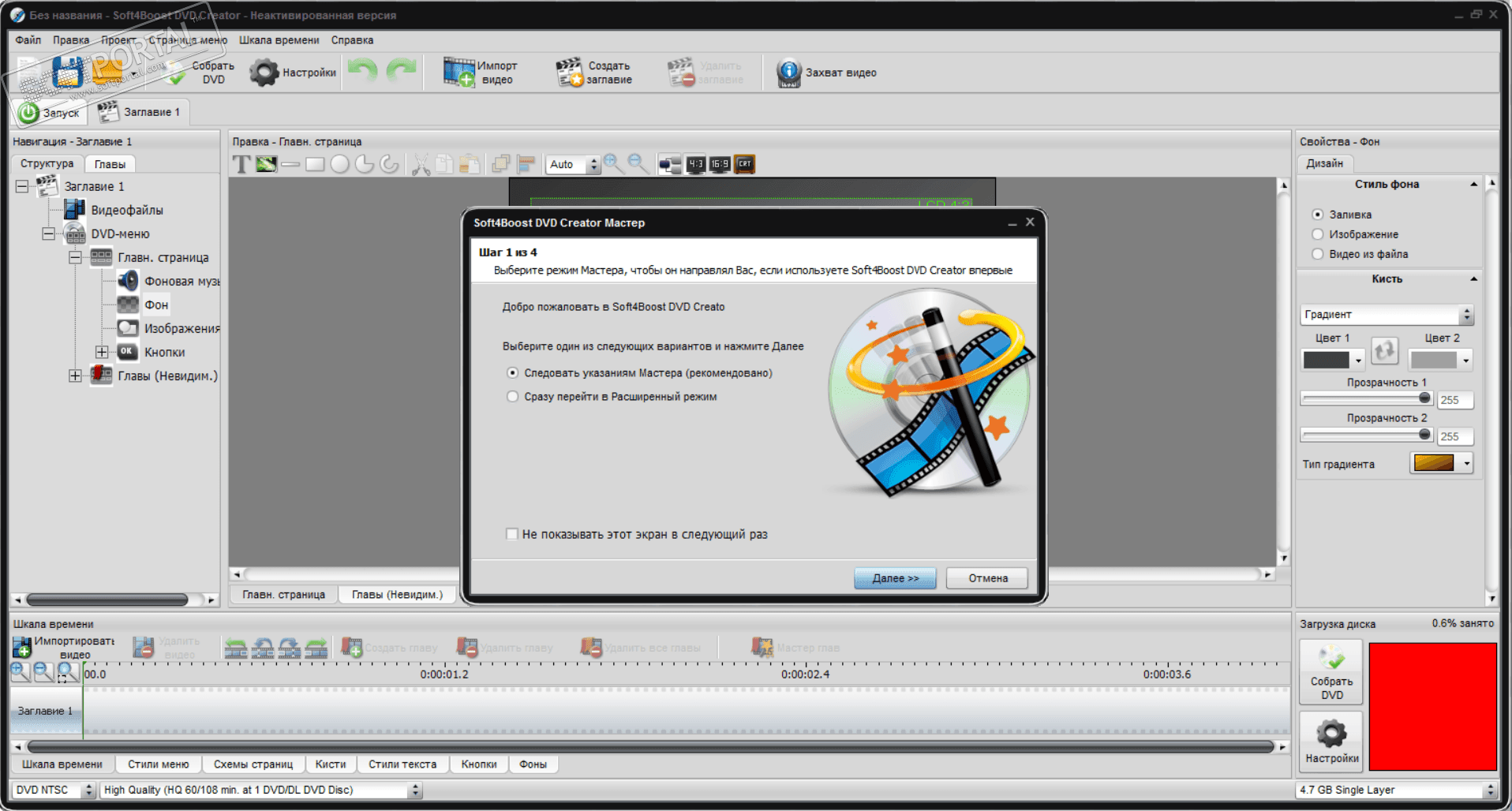Pick the Цвет 1 color swatch
1512x811 pixels.
point(1326,361)
